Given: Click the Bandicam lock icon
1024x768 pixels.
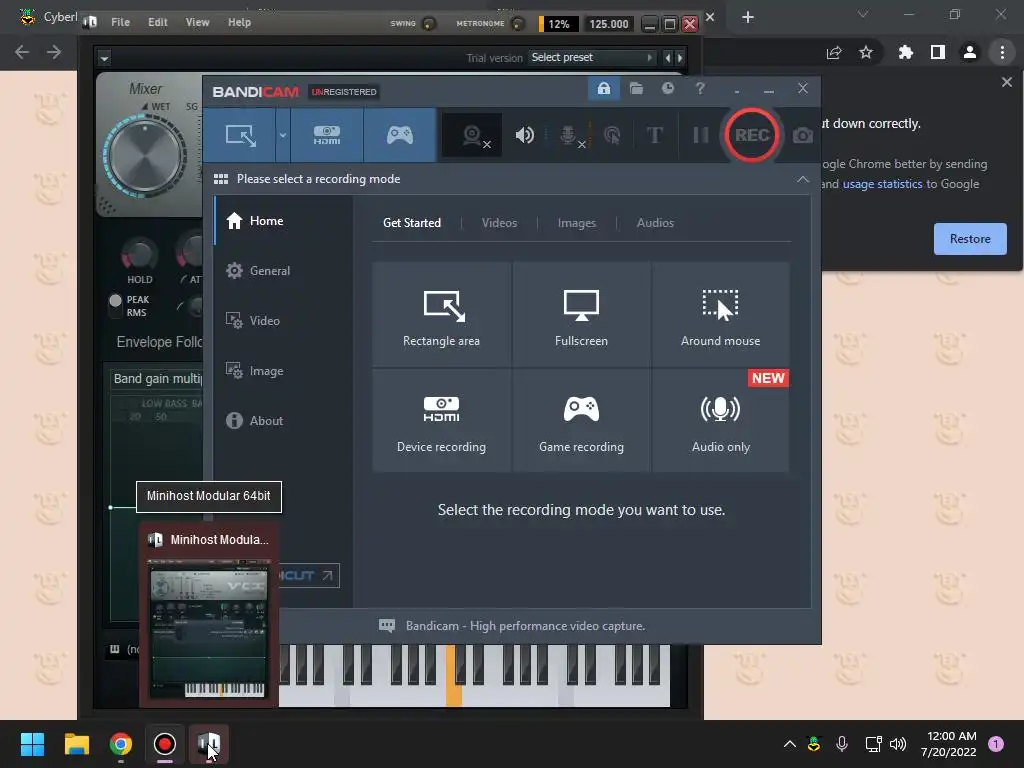Looking at the screenshot, I should [603, 88].
